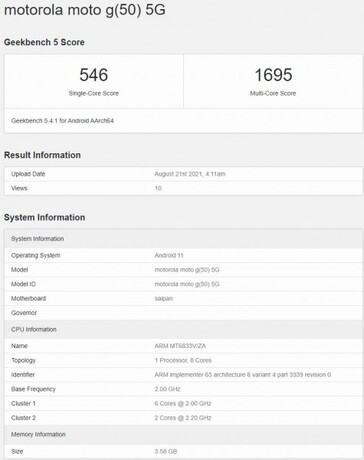Select the 'Geekbench 5 Score' heading
The image size is (364, 460).
pos(44,42)
